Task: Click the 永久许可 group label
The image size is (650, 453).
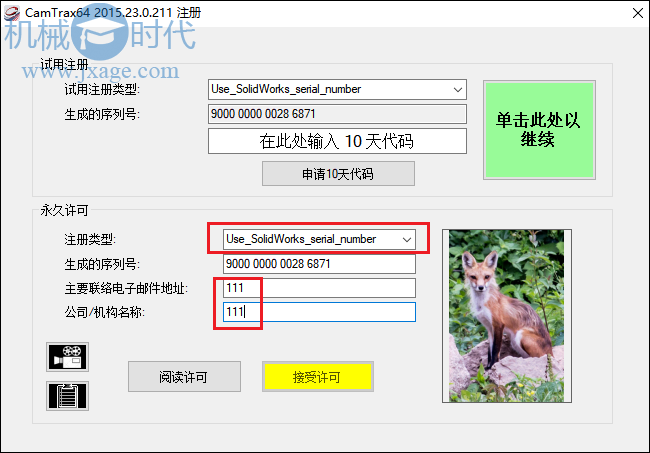Action: tap(64, 211)
